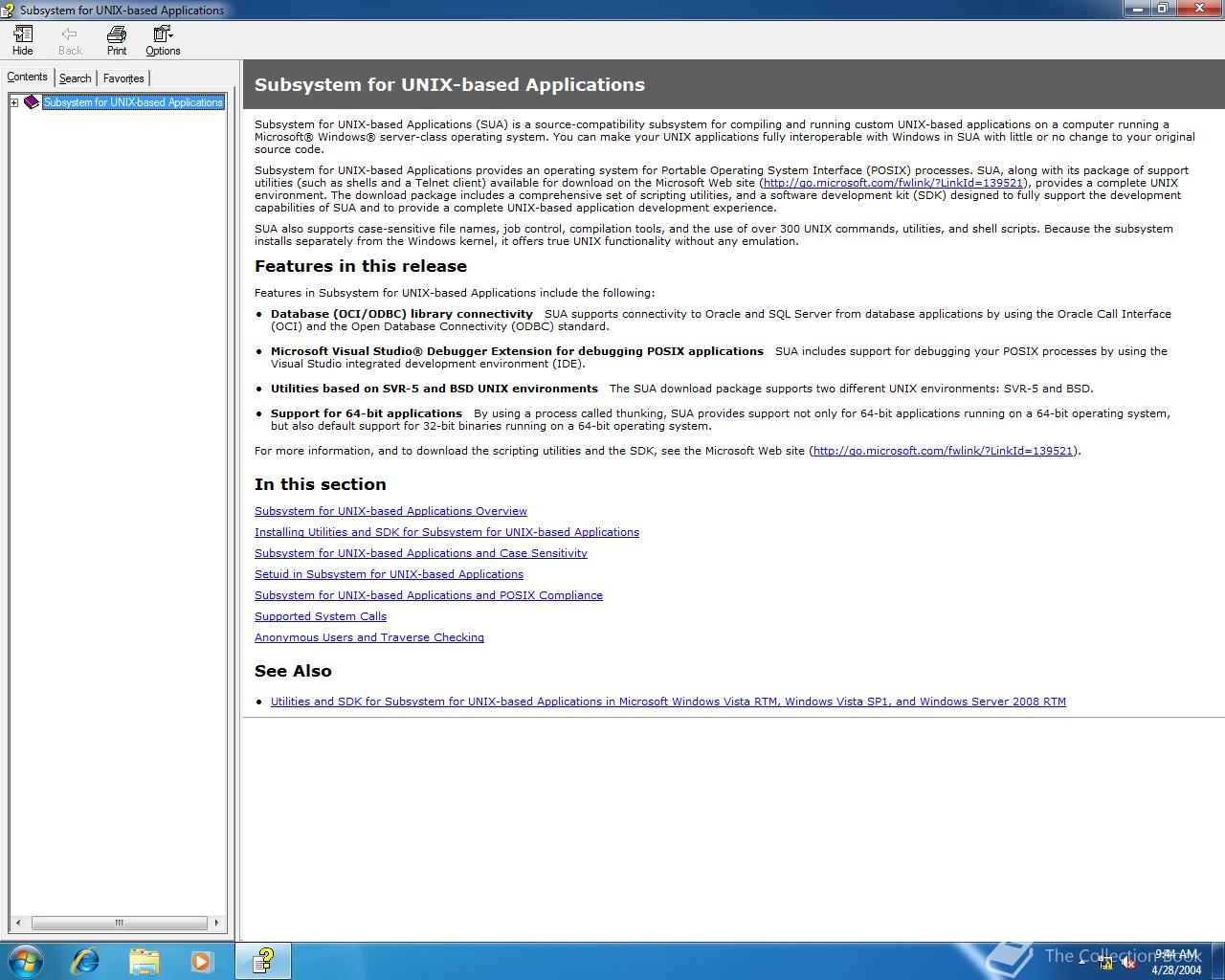Open the first go.microsoft.com fwlink 139521 link
The height and width of the screenshot is (980, 1225).
pyautogui.click(x=893, y=183)
